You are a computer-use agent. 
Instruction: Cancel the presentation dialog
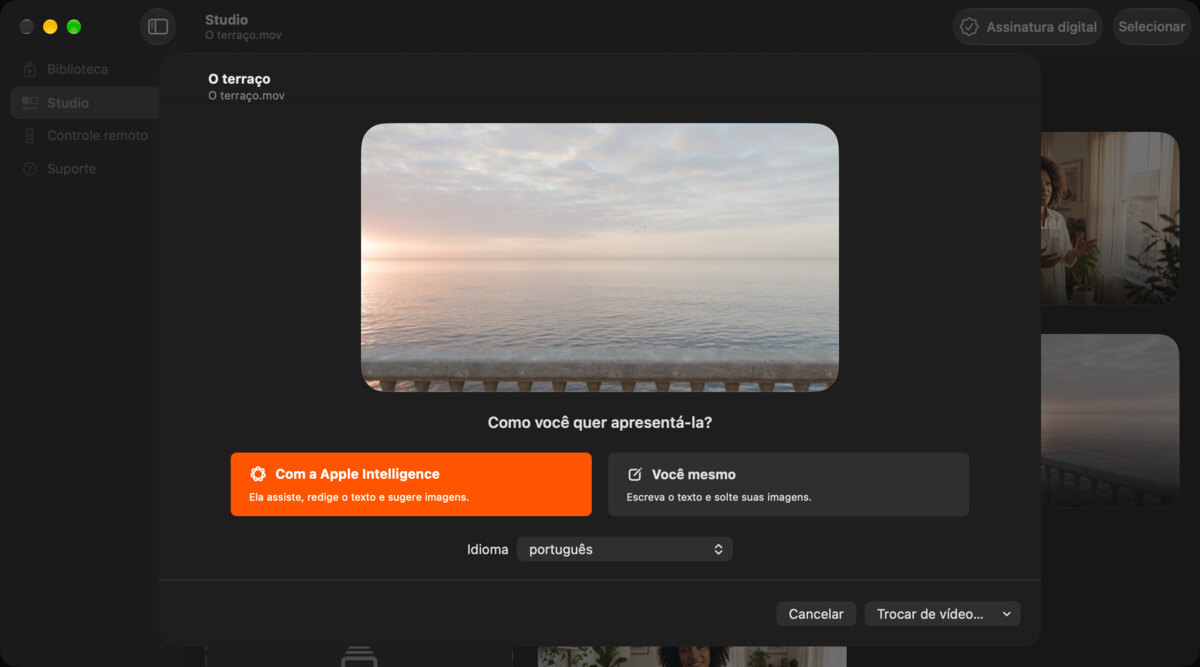(x=816, y=614)
